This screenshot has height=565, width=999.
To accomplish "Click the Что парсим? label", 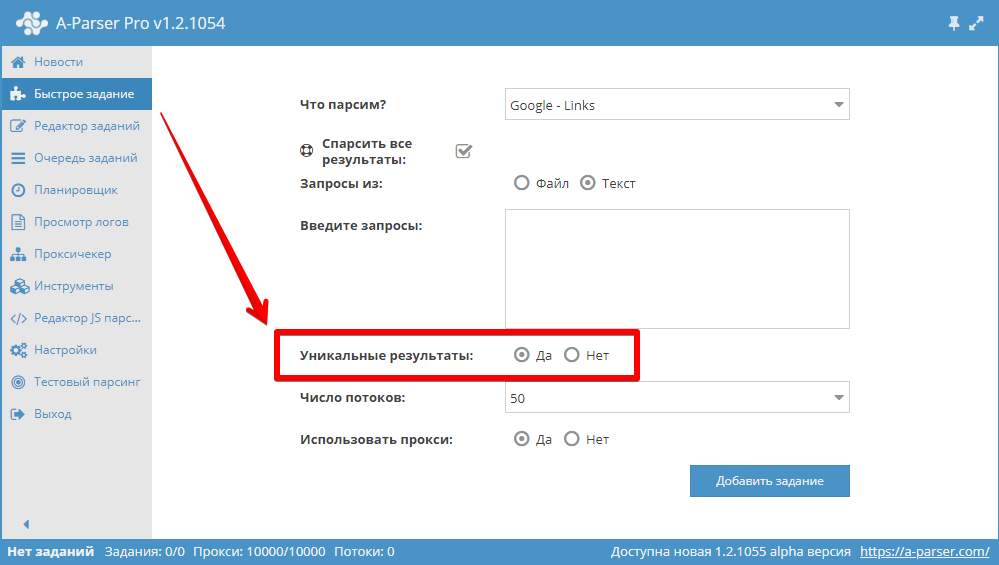I will click(x=343, y=104).
